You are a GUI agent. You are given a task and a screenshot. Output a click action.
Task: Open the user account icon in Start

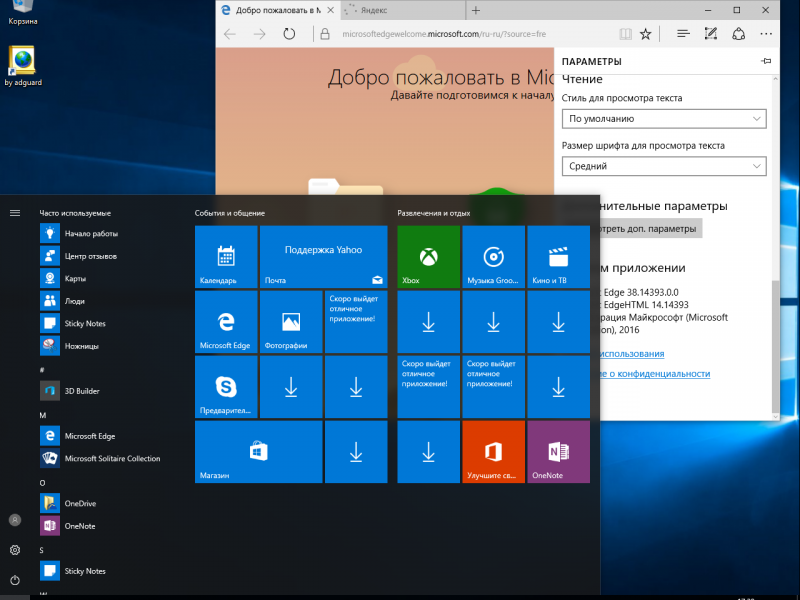click(x=15, y=520)
